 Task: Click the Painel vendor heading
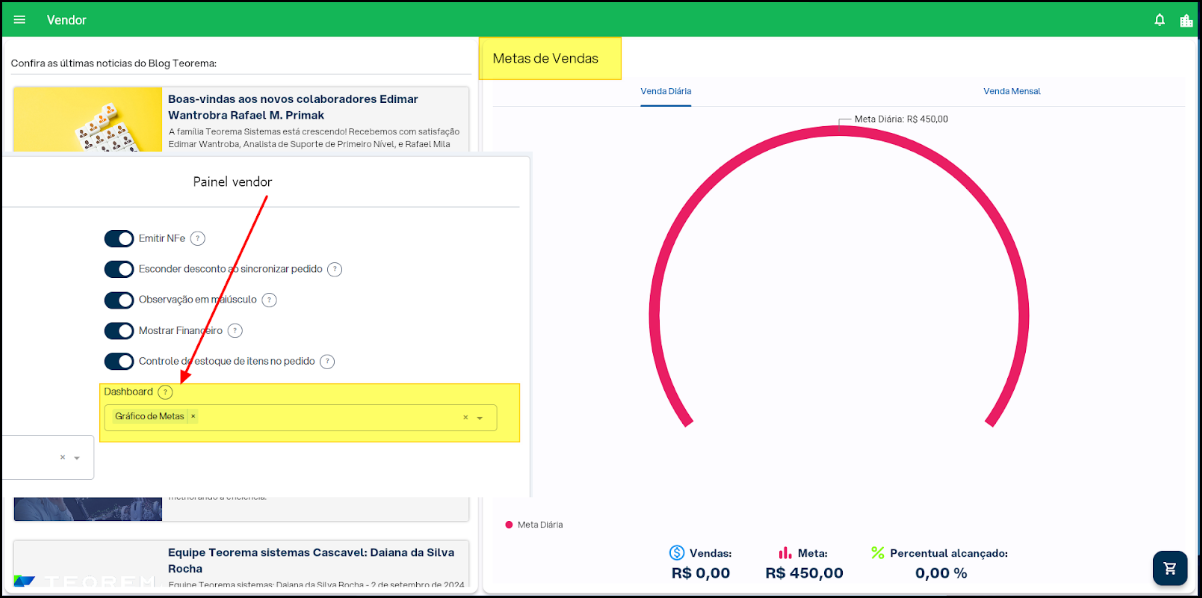coord(232,182)
